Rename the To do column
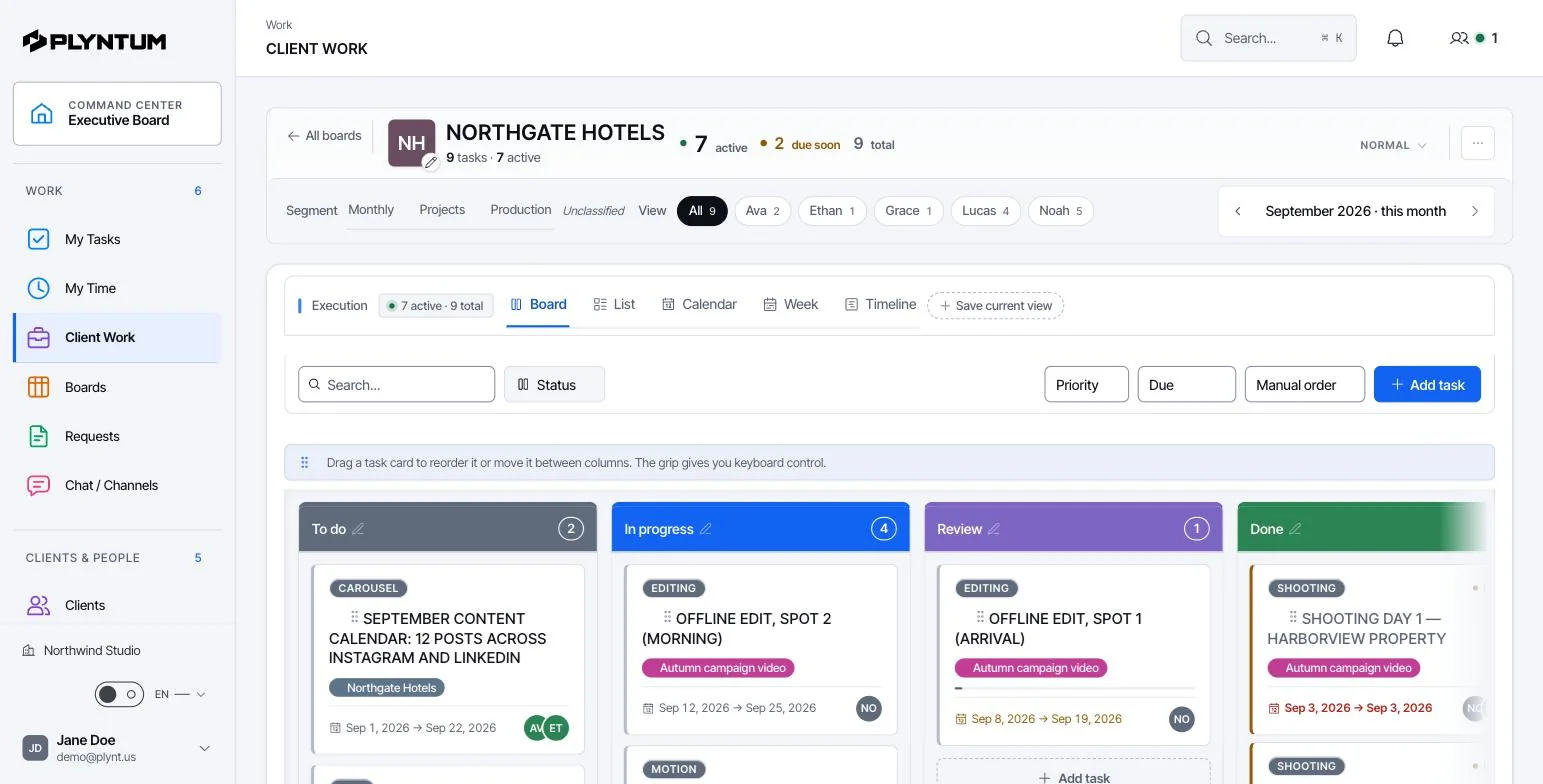 click(358, 529)
